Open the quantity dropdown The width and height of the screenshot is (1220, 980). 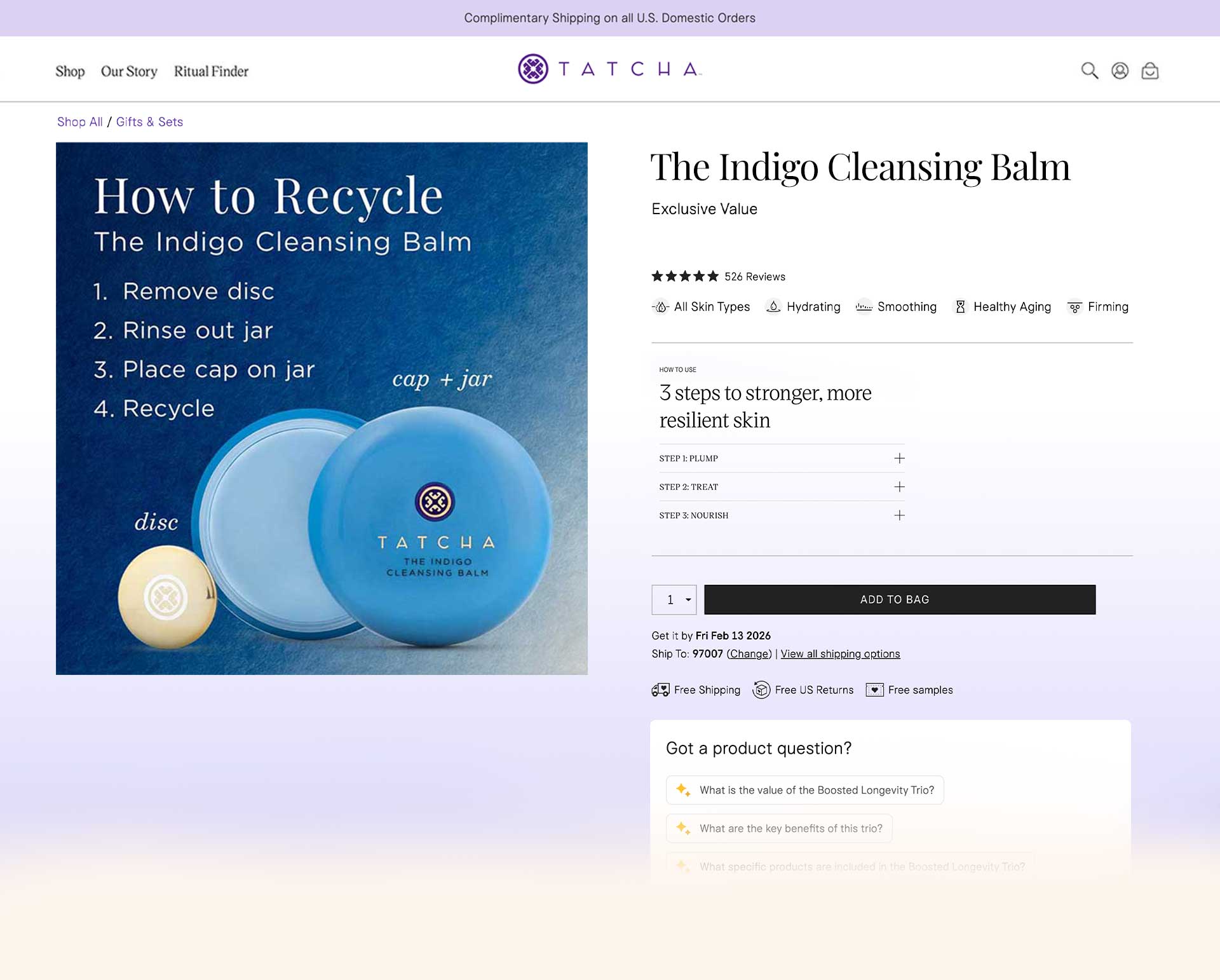click(x=674, y=599)
